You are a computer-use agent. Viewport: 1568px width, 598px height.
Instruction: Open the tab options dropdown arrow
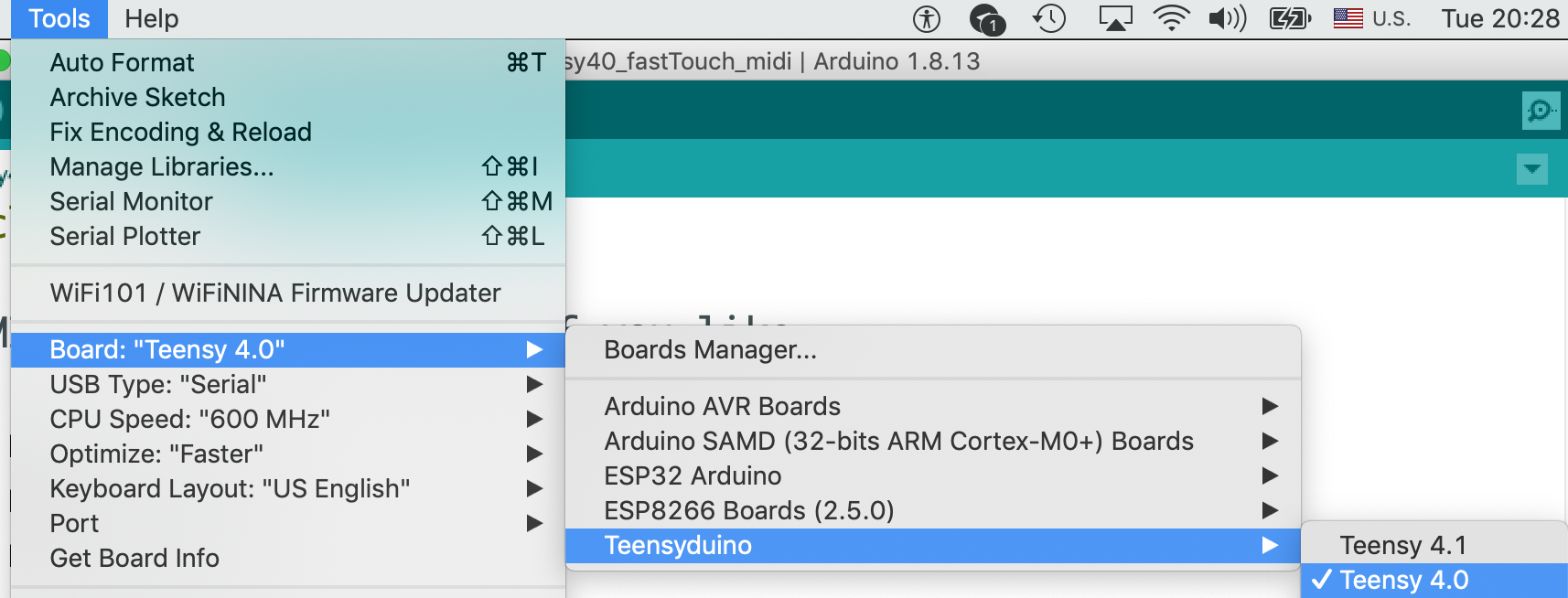[1531, 169]
